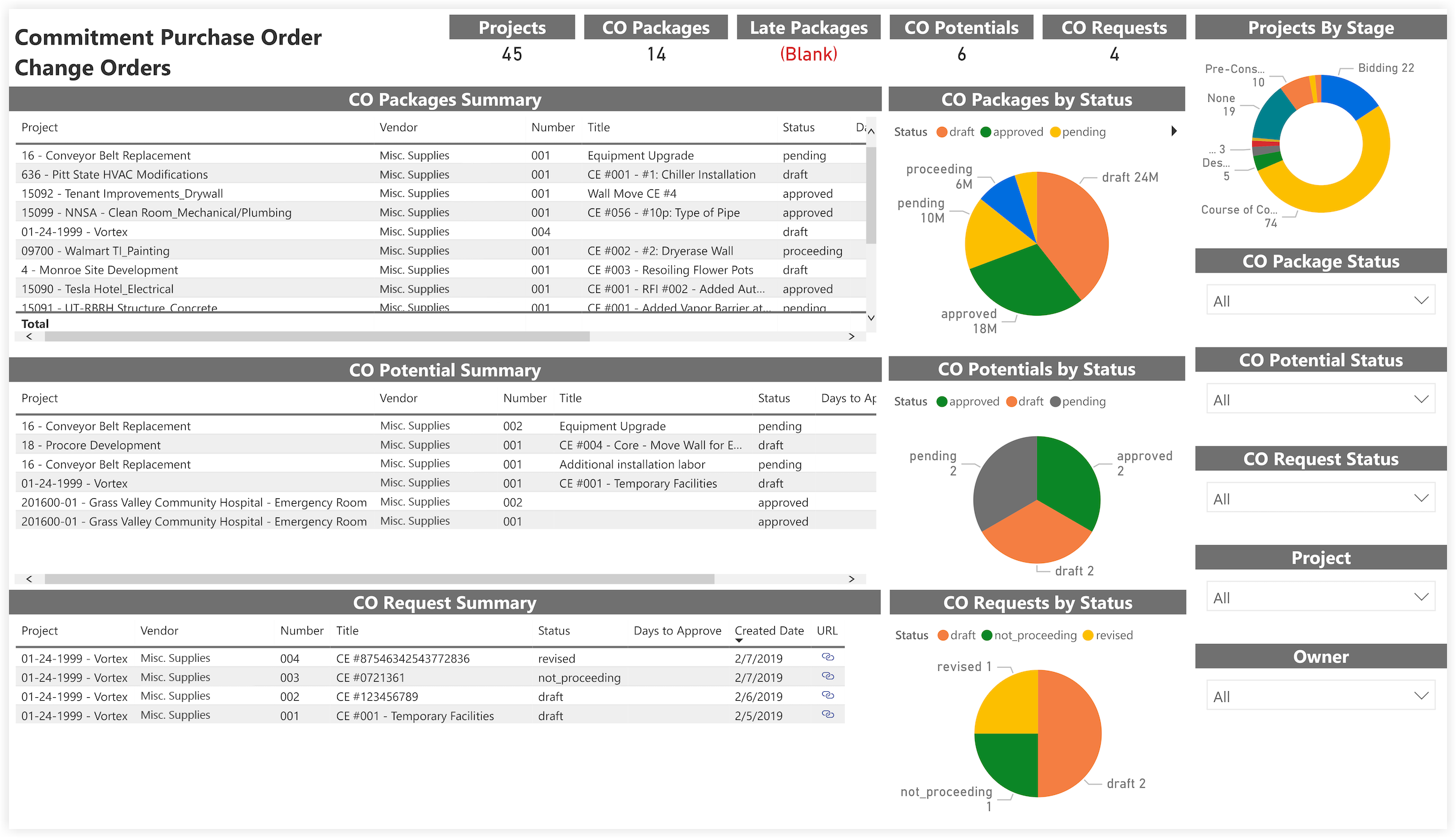The width and height of the screenshot is (1456, 838).
Task: Sort CO Packages Summary by Project column
Action: point(40,127)
